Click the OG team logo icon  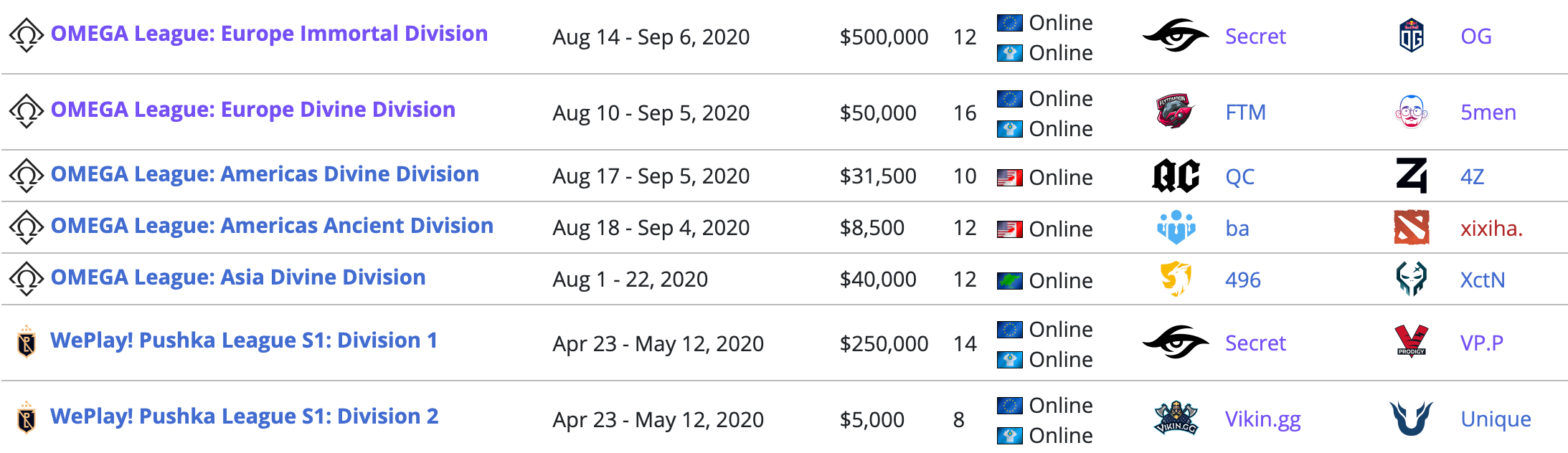click(1411, 36)
